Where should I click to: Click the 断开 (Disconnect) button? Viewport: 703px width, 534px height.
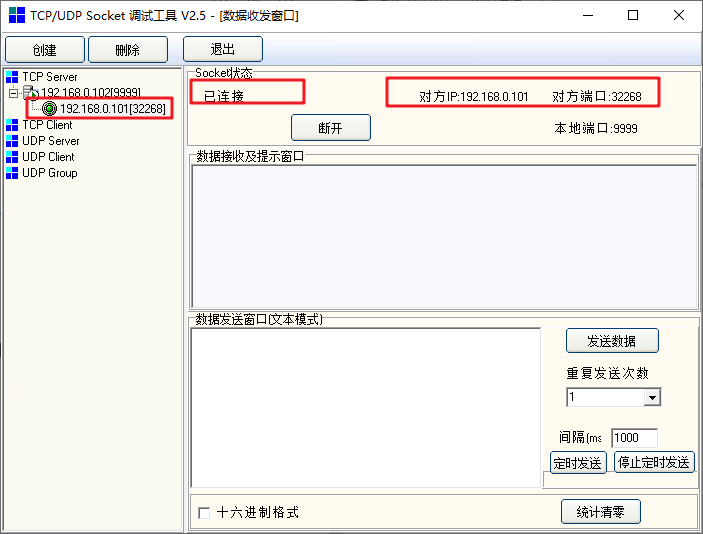(331, 128)
